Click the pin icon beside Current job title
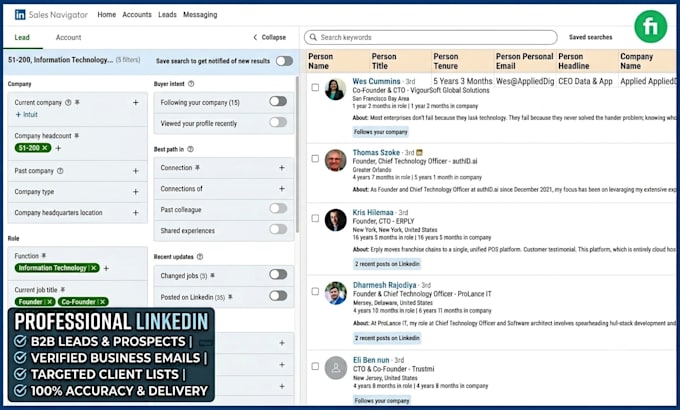 (x=63, y=289)
